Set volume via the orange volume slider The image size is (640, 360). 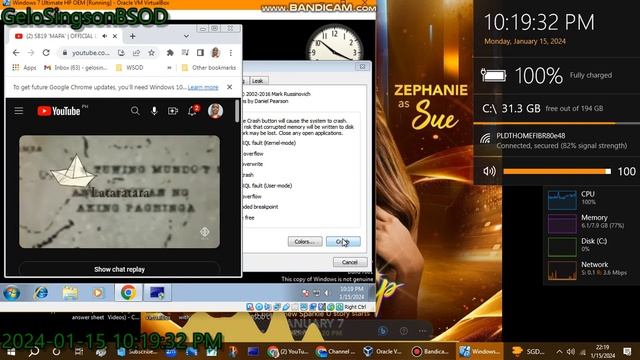557,171
